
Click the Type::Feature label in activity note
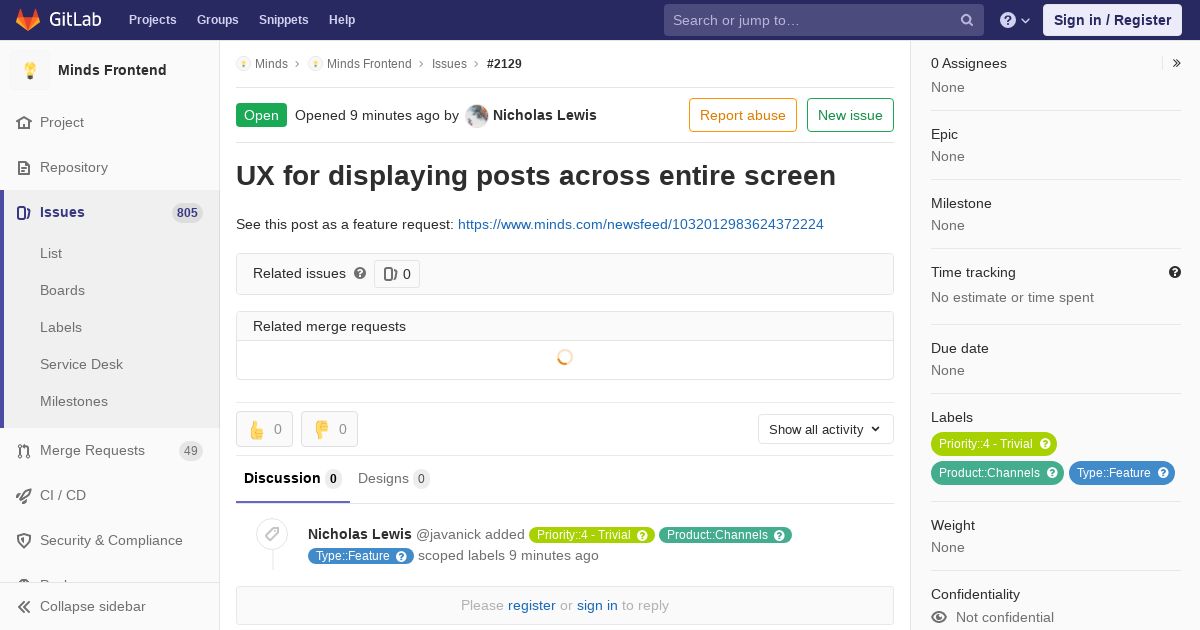(361, 556)
